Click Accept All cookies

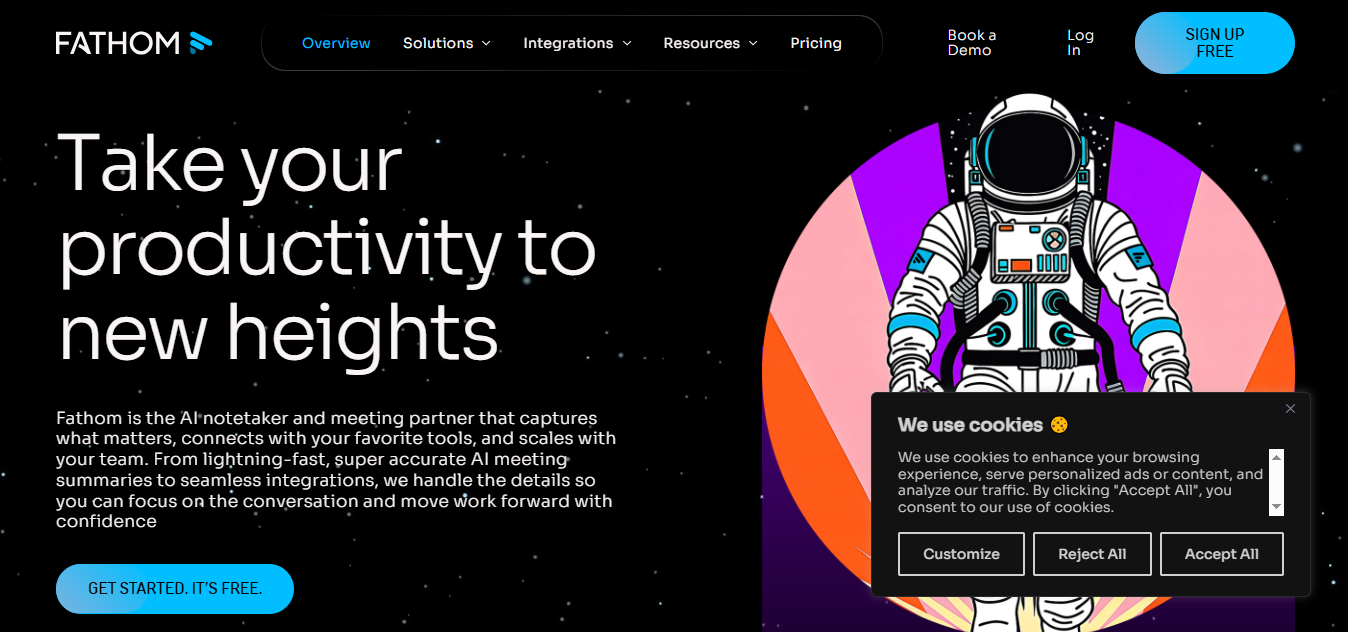coord(1222,554)
